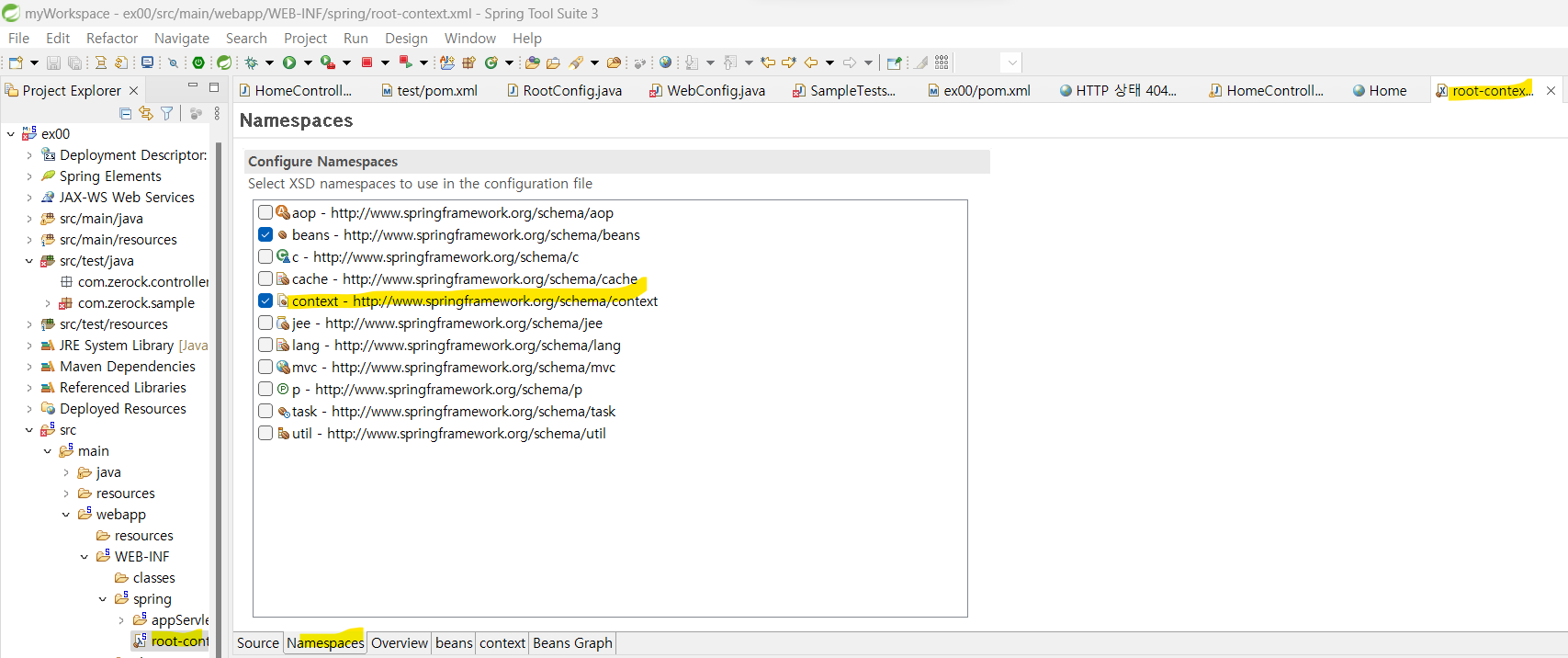1568x658 pixels.
Task: Enable the task namespace checkbox
Action: 265,411
